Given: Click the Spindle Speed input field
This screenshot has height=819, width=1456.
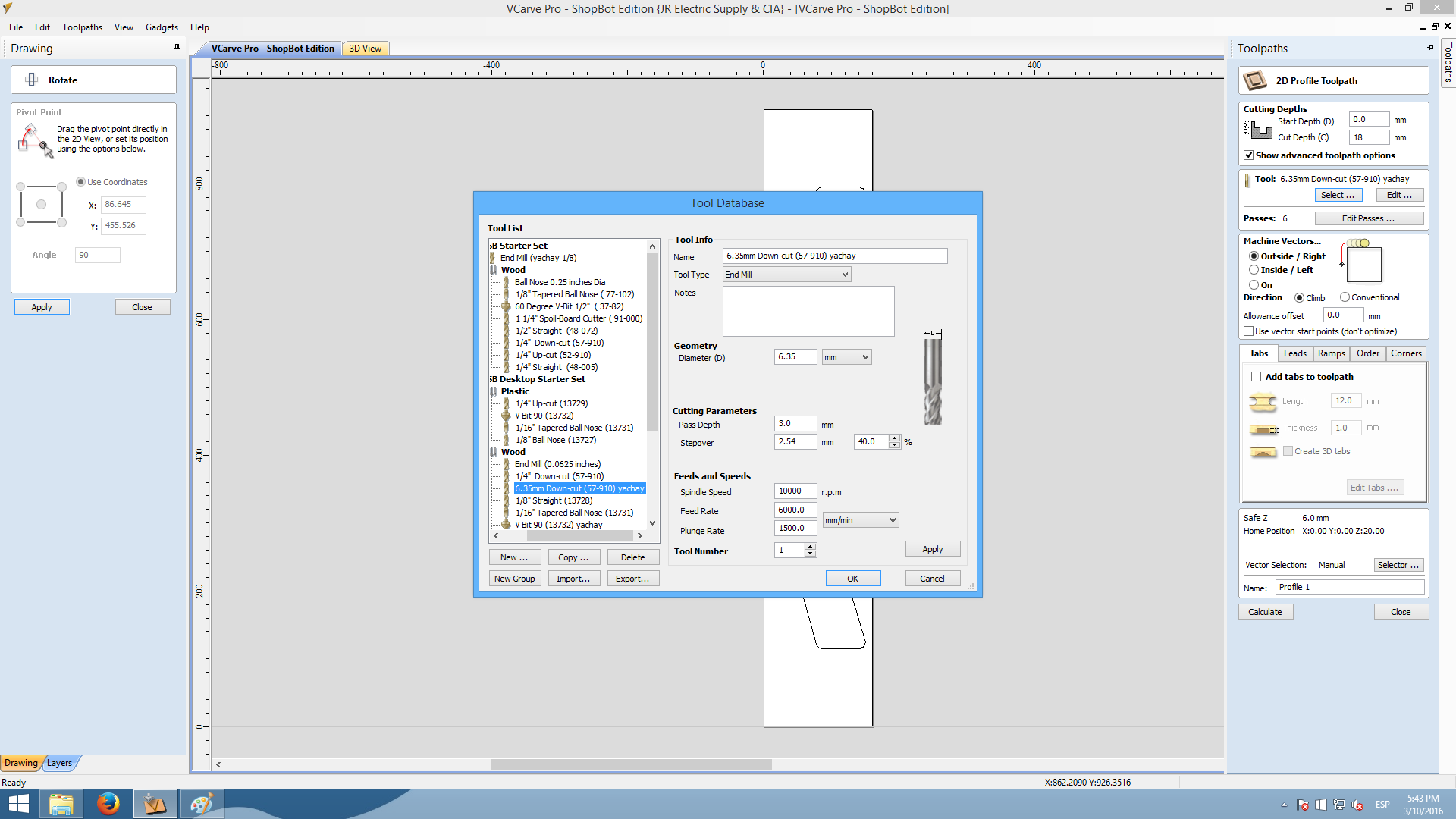Looking at the screenshot, I should pos(794,491).
